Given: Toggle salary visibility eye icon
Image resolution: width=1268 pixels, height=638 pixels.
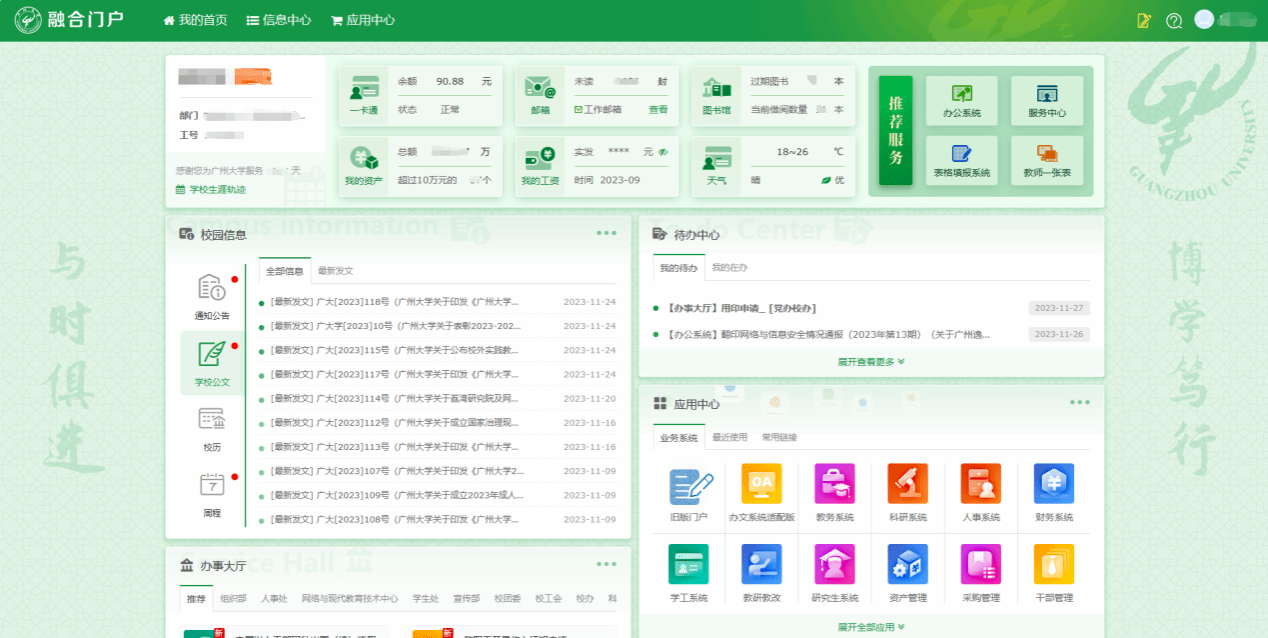Looking at the screenshot, I should [662, 152].
